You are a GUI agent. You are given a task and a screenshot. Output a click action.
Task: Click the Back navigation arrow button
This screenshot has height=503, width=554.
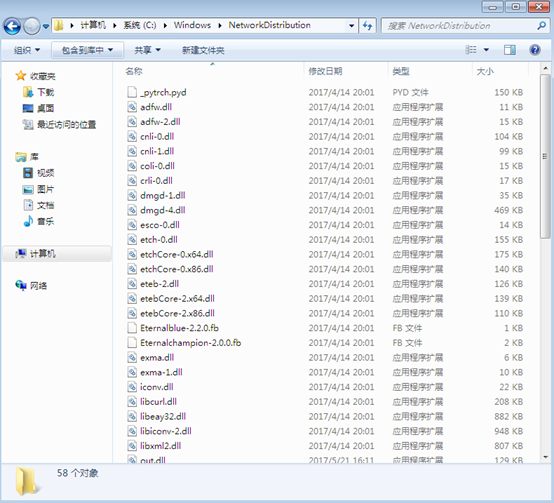[x=12, y=26]
